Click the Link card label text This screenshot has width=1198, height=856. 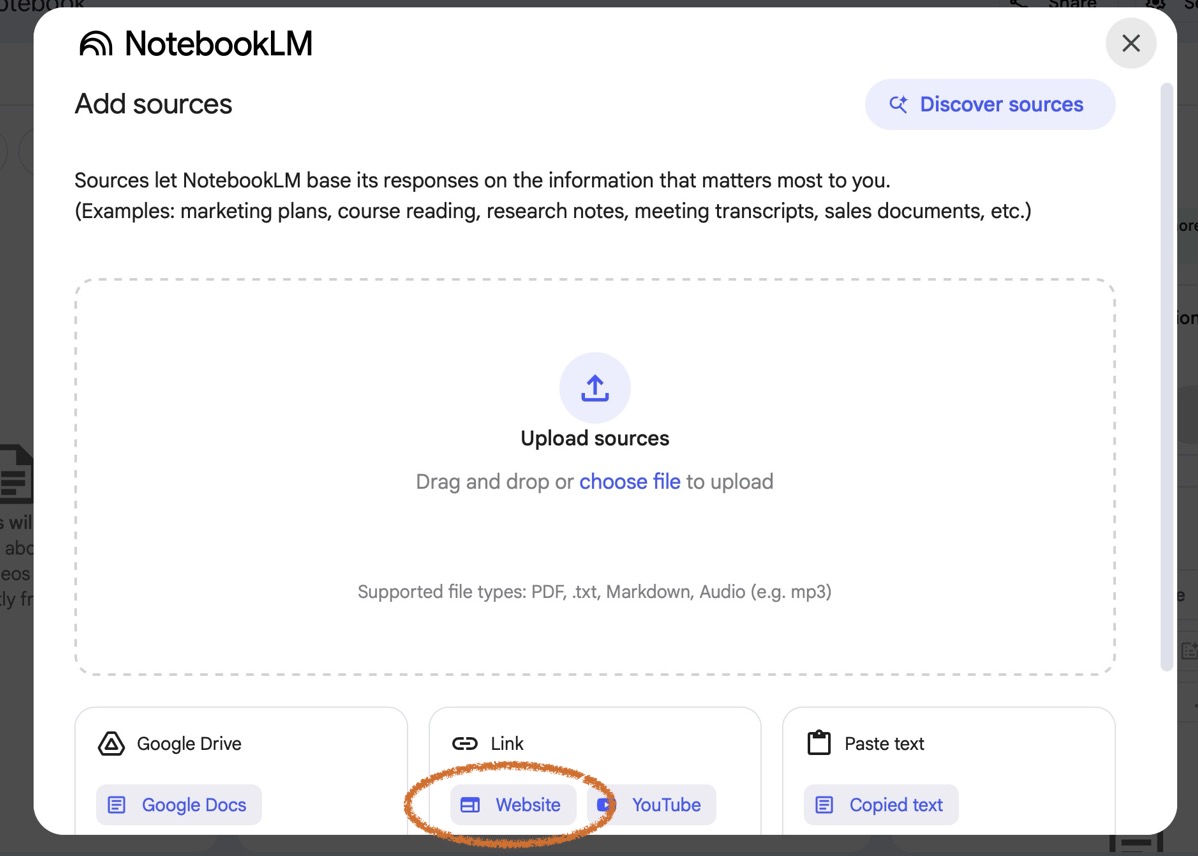507,744
